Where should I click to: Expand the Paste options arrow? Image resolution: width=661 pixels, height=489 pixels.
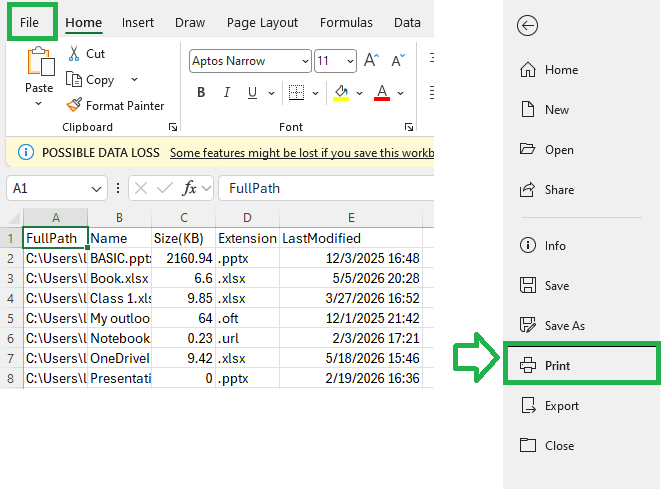39,103
